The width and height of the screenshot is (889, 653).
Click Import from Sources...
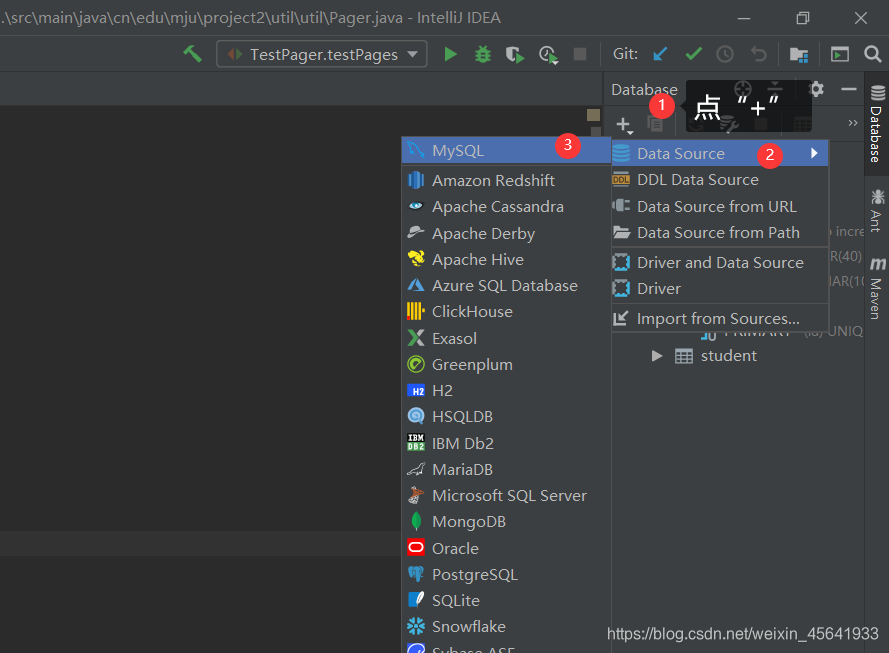[x=719, y=319]
